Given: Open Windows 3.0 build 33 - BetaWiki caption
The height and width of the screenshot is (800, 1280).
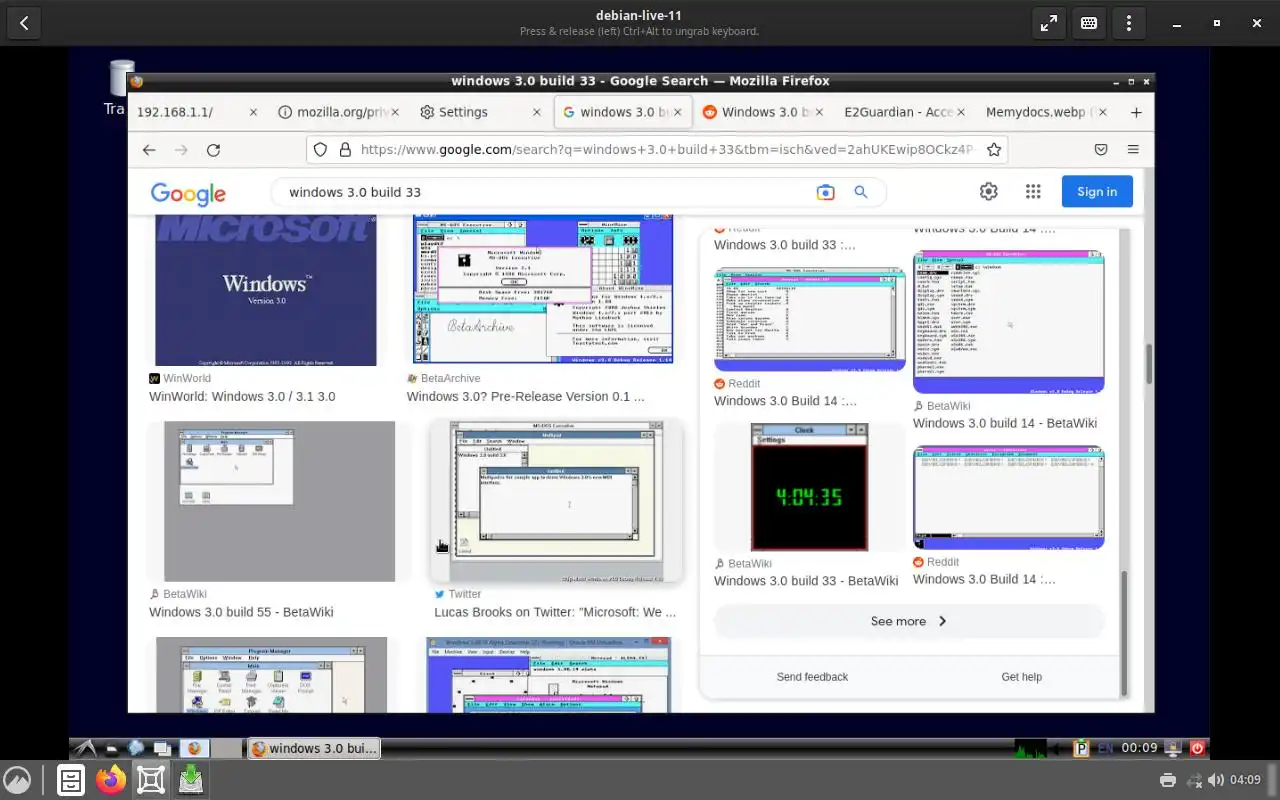Looking at the screenshot, I should point(806,581).
